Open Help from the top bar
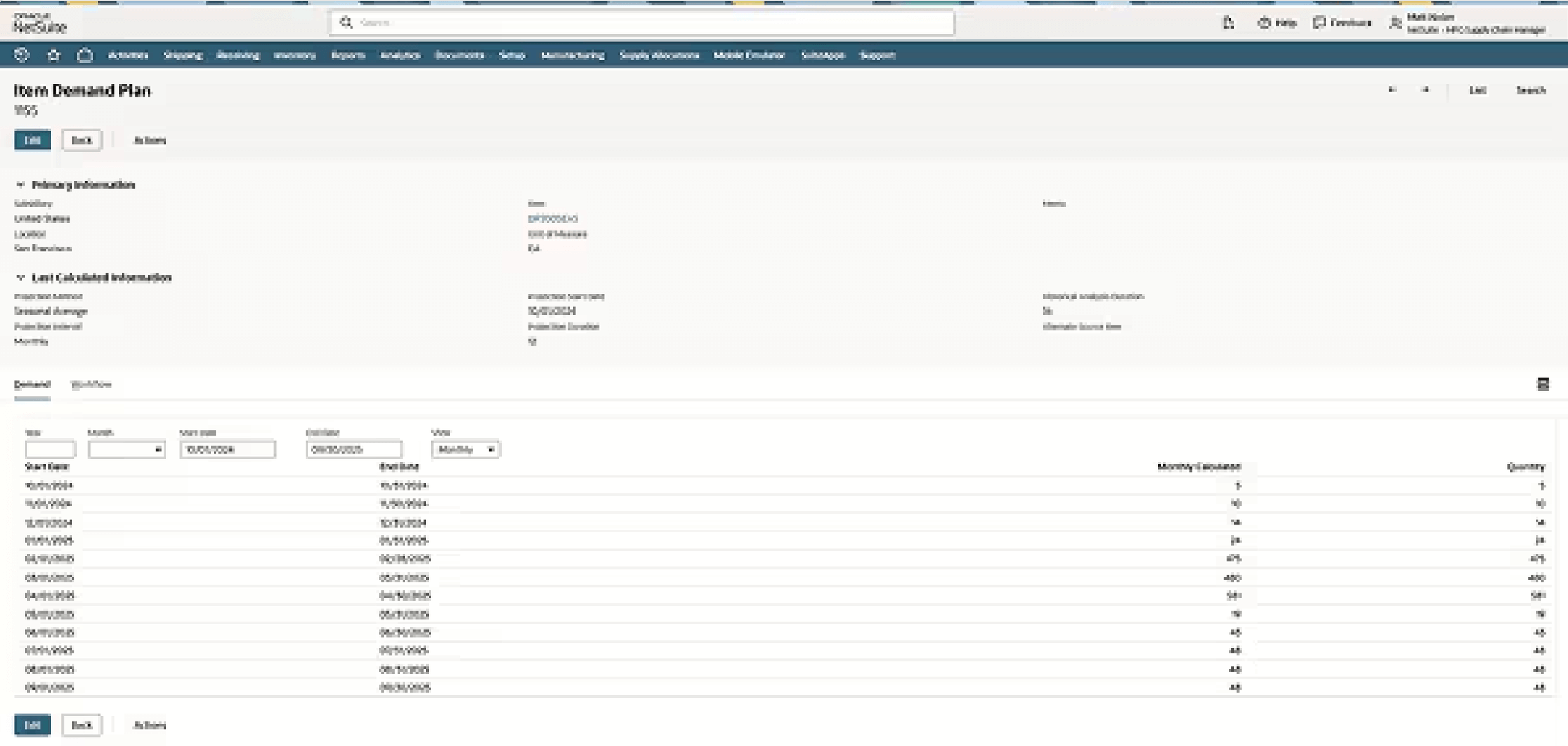This screenshot has width=1568, height=746. point(1277,23)
